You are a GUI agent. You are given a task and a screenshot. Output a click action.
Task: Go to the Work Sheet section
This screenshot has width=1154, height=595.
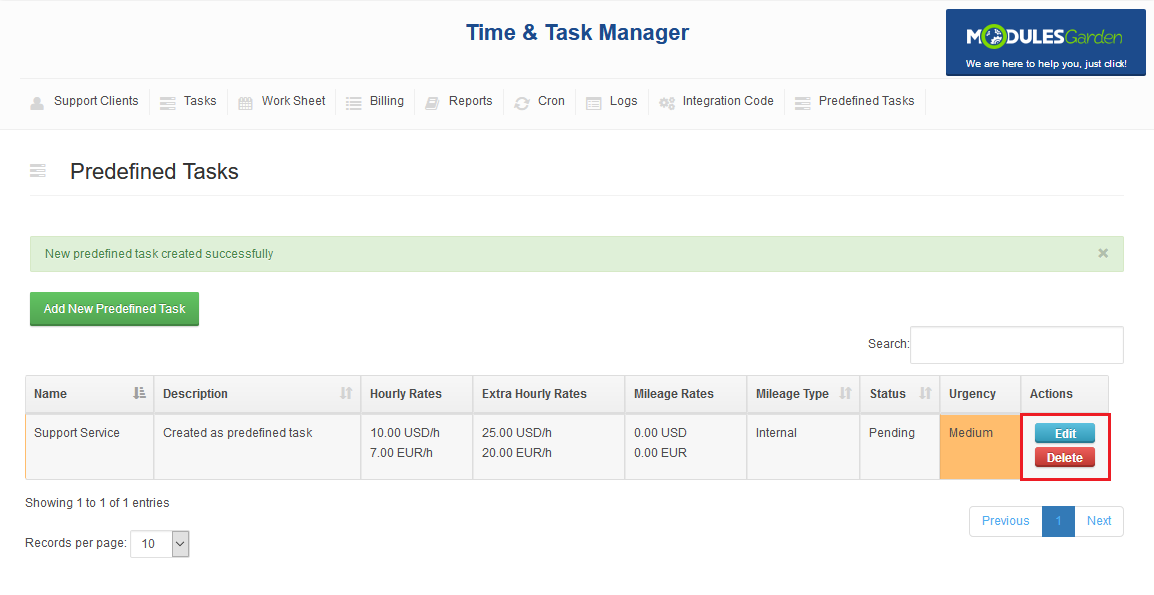(x=294, y=101)
